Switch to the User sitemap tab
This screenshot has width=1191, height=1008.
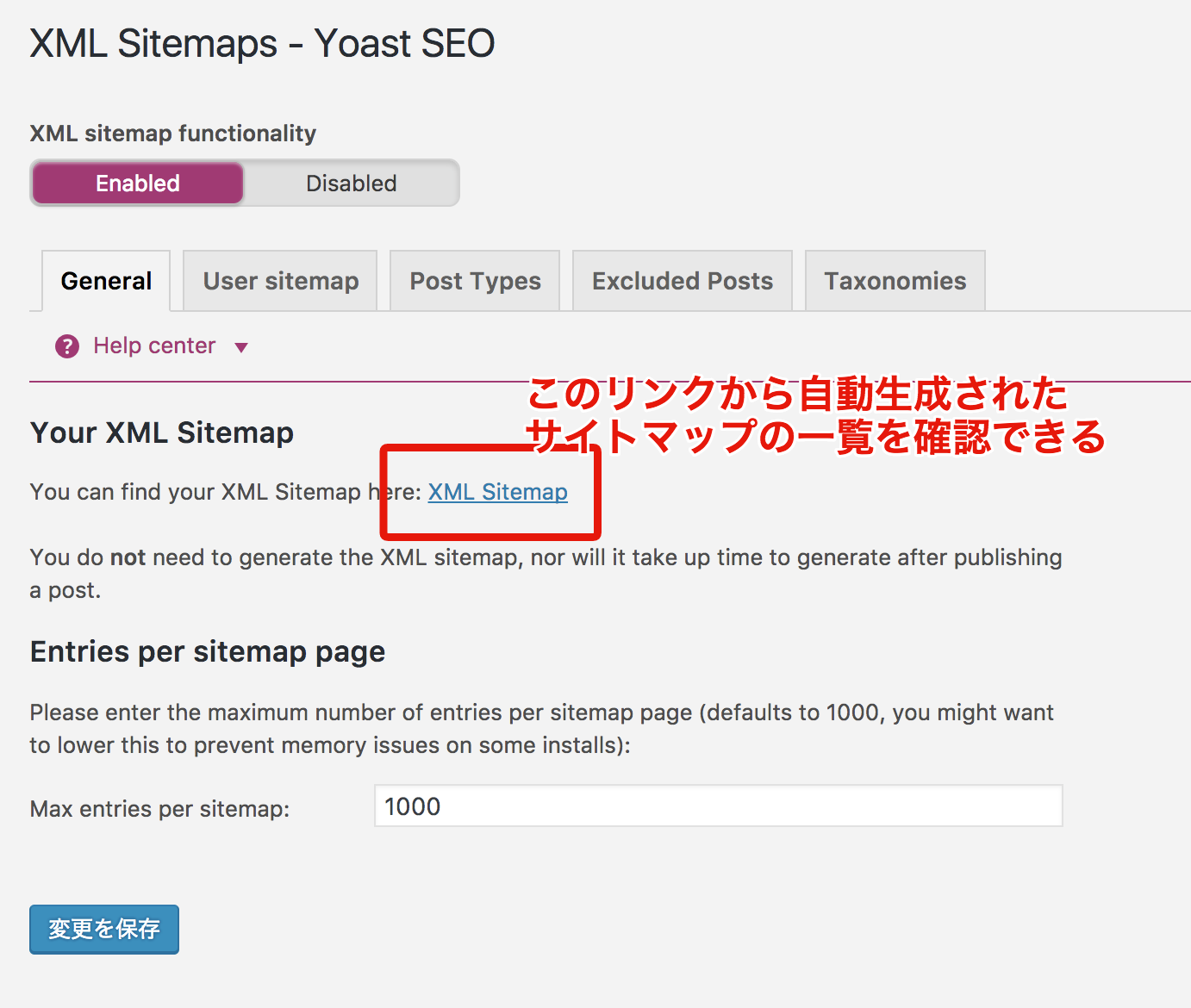pyautogui.click(x=281, y=281)
